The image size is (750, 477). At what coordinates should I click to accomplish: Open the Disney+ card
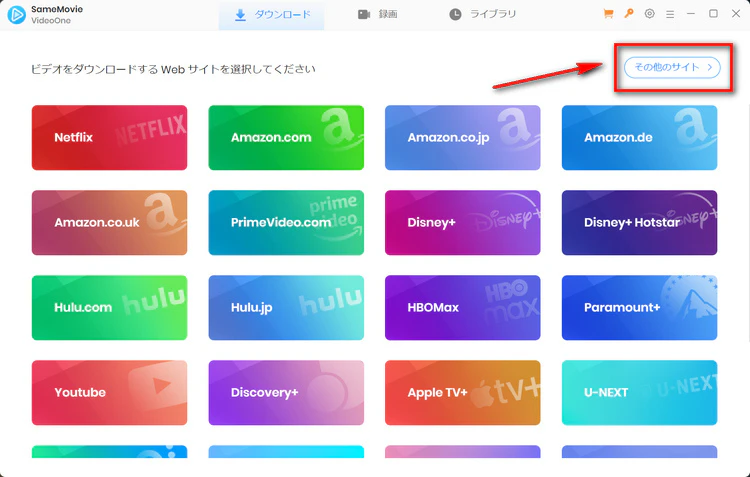[463, 222]
